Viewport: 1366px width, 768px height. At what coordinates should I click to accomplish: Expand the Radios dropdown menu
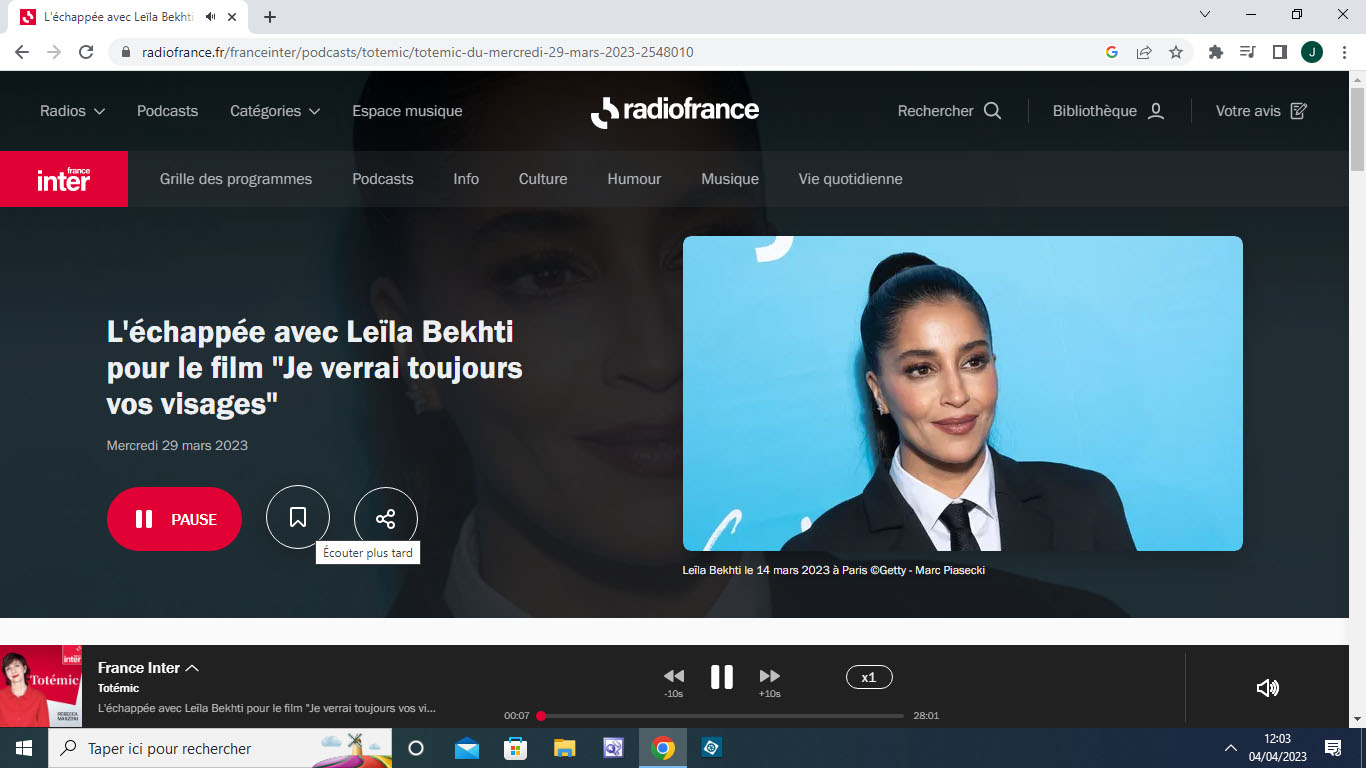pos(73,111)
